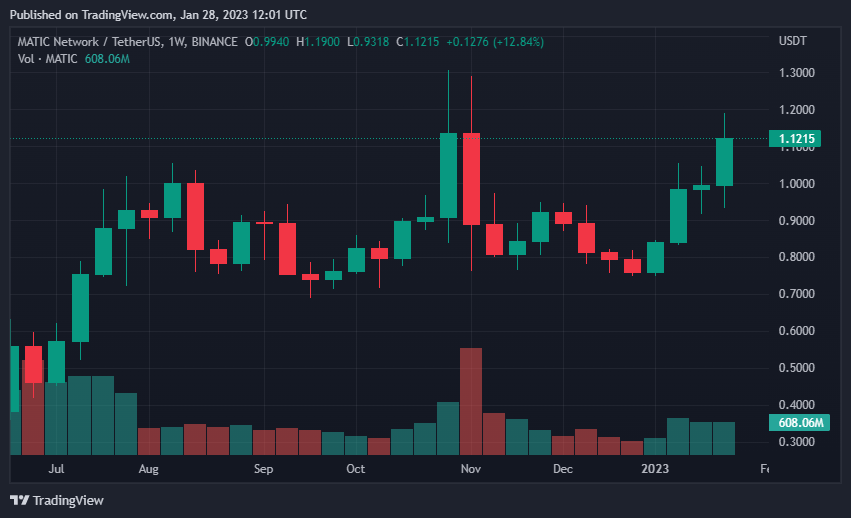Click the low value 0.9318
The width and height of the screenshot is (851, 518).
point(371,42)
